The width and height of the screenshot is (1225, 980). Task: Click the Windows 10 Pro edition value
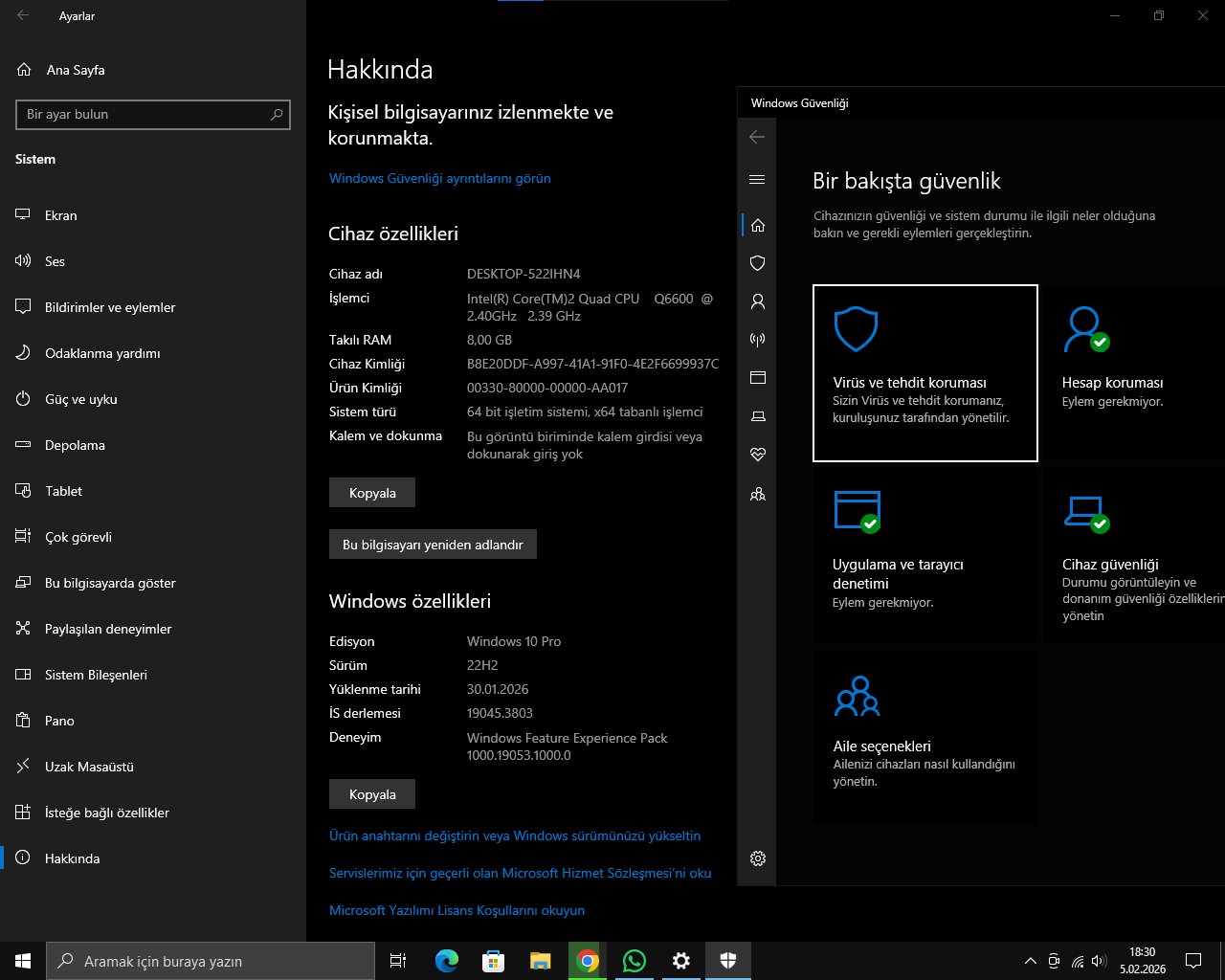point(514,641)
